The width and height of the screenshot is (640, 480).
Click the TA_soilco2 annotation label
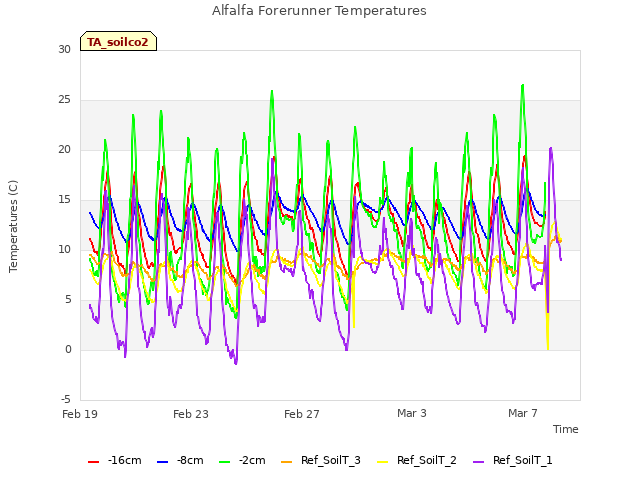pos(118,41)
